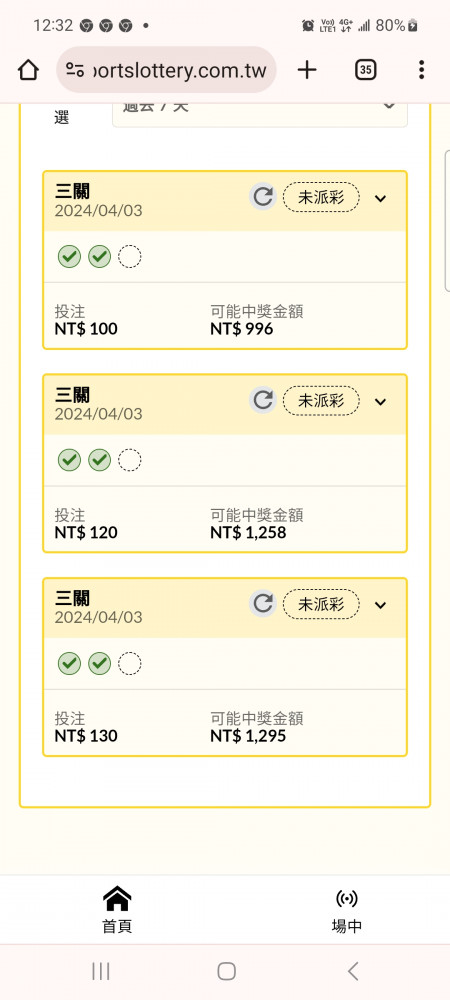This screenshot has width=450, height=1000.
Task: Refresh the NT$ 130 bet card
Action: [263, 604]
